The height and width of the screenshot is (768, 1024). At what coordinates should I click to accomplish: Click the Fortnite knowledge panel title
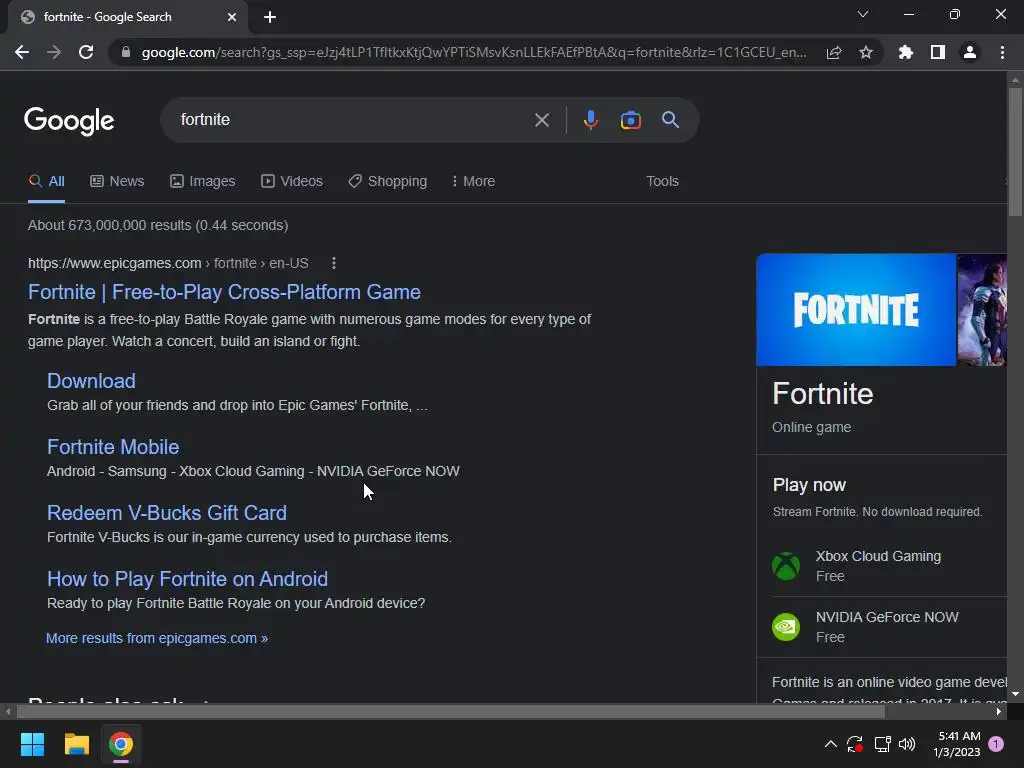[x=822, y=394]
